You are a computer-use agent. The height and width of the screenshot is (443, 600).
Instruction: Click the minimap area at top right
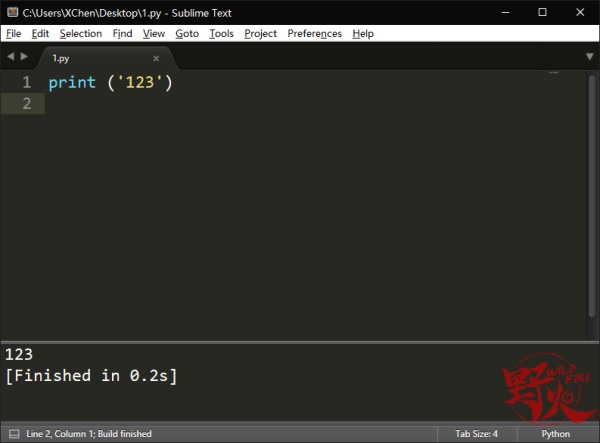pyautogui.click(x=554, y=73)
